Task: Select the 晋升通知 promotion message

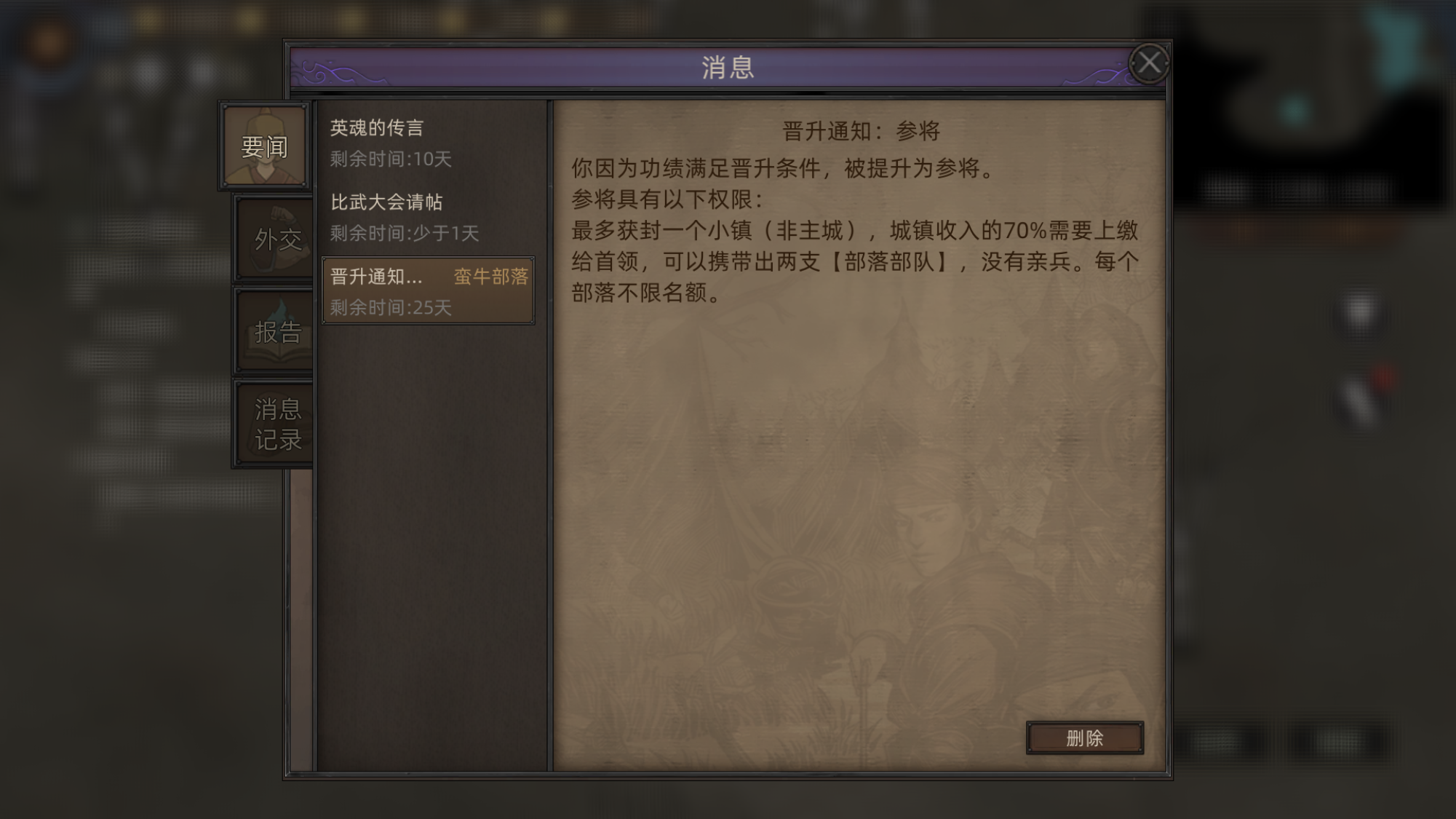Action: pos(429,290)
